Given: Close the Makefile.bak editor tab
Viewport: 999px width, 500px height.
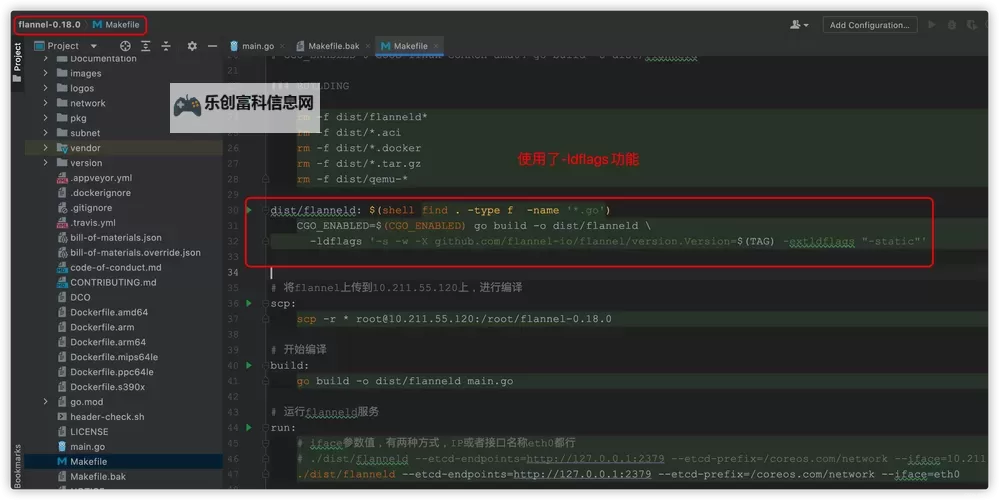Looking at the screenshot, I should click(x=368, y=46).
